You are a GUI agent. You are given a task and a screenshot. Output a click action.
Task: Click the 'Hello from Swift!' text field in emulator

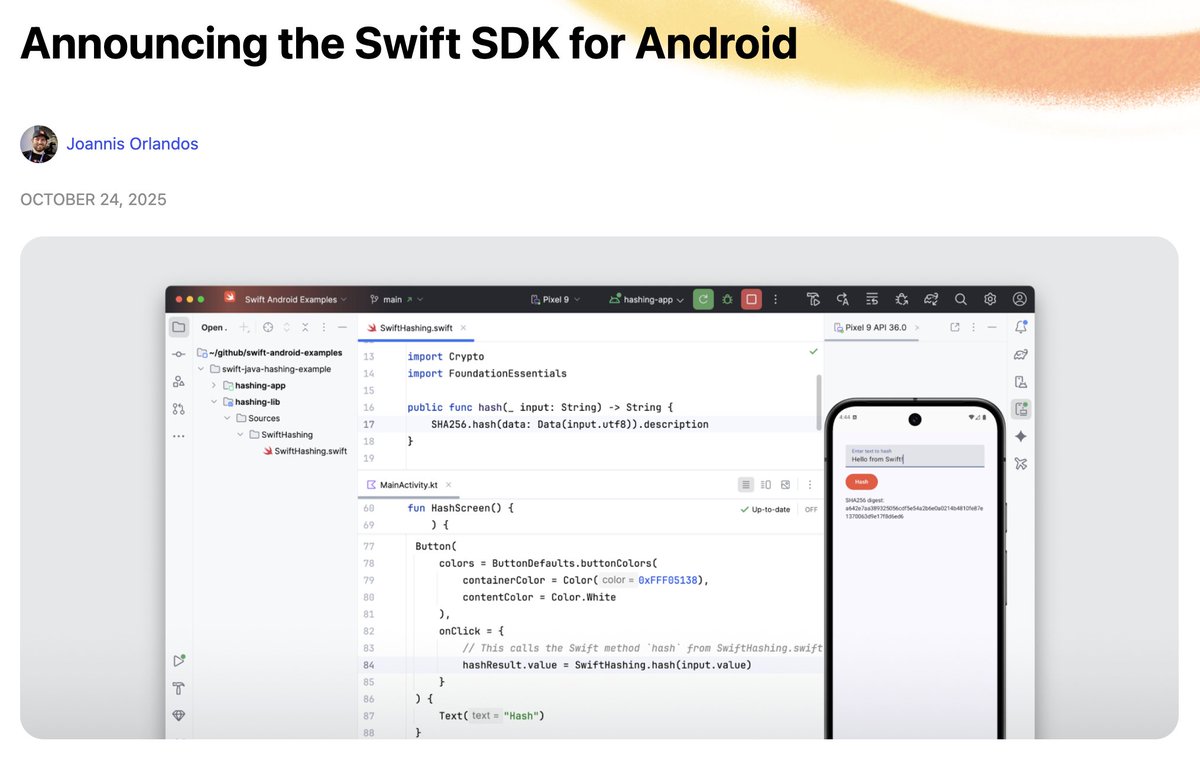click(914, 456)
